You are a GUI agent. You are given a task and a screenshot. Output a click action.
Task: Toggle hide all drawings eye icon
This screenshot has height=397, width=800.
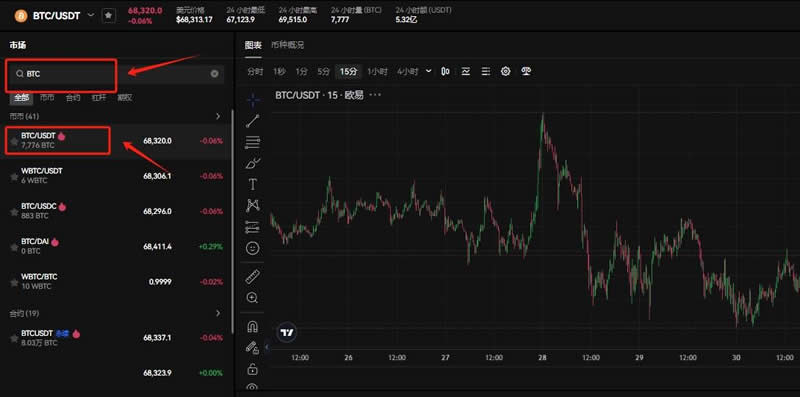click(x=253, y=387)
